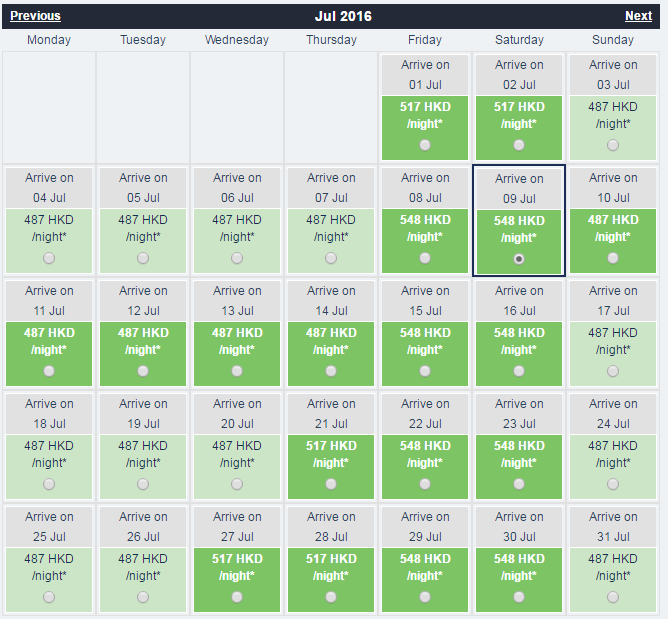Image resolution: width=668 pixels, height=619 pixels.
Task: Select the 01 Jul arrival radio button
Action: point(426,145)
